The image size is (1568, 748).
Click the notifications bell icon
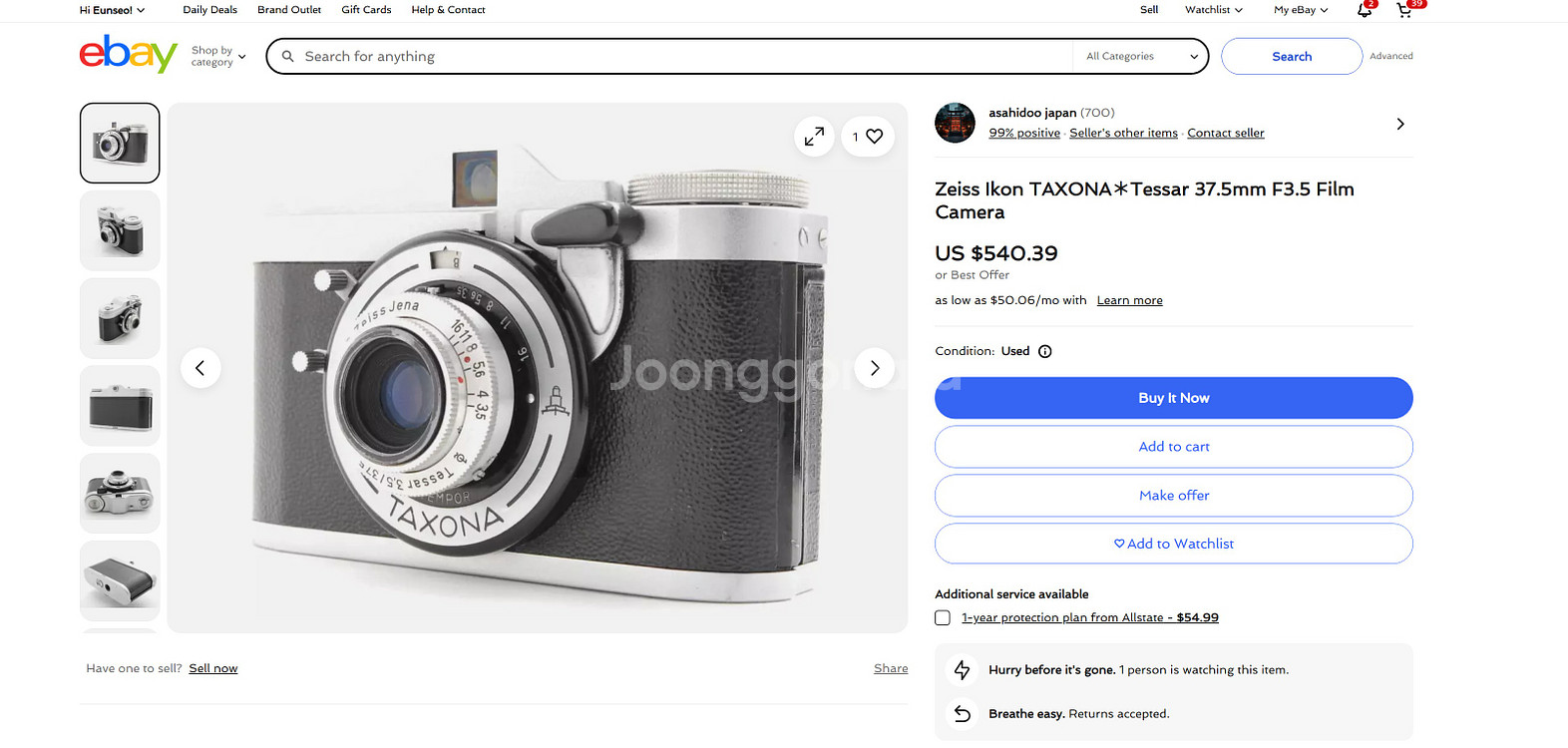1364,10
